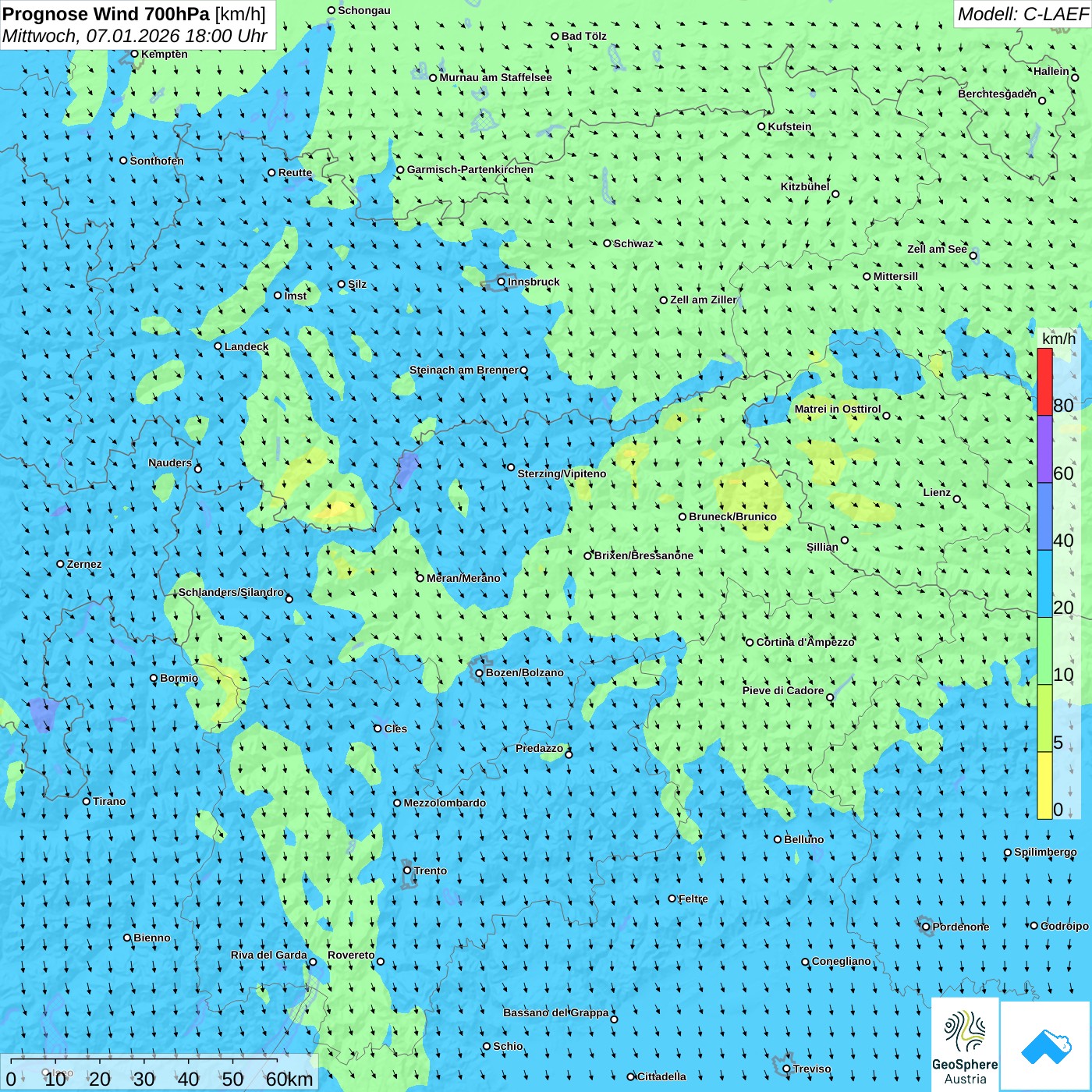This screenshot has height=1092, width=1092.
Task: Click the Conegliano city label
Action: pos(842,961)
